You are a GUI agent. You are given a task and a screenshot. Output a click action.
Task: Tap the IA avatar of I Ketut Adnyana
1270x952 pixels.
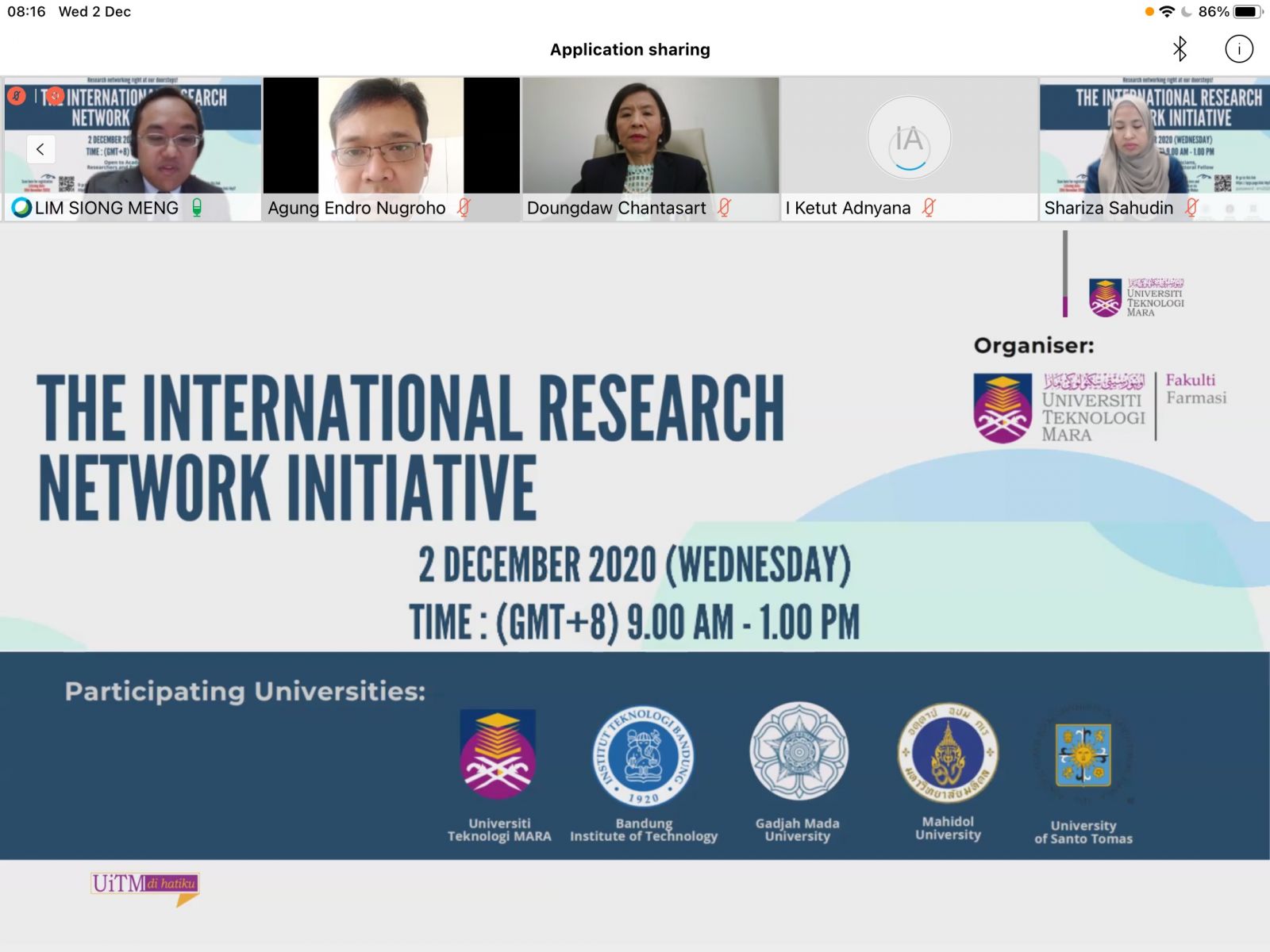click(x=910, y=138)
